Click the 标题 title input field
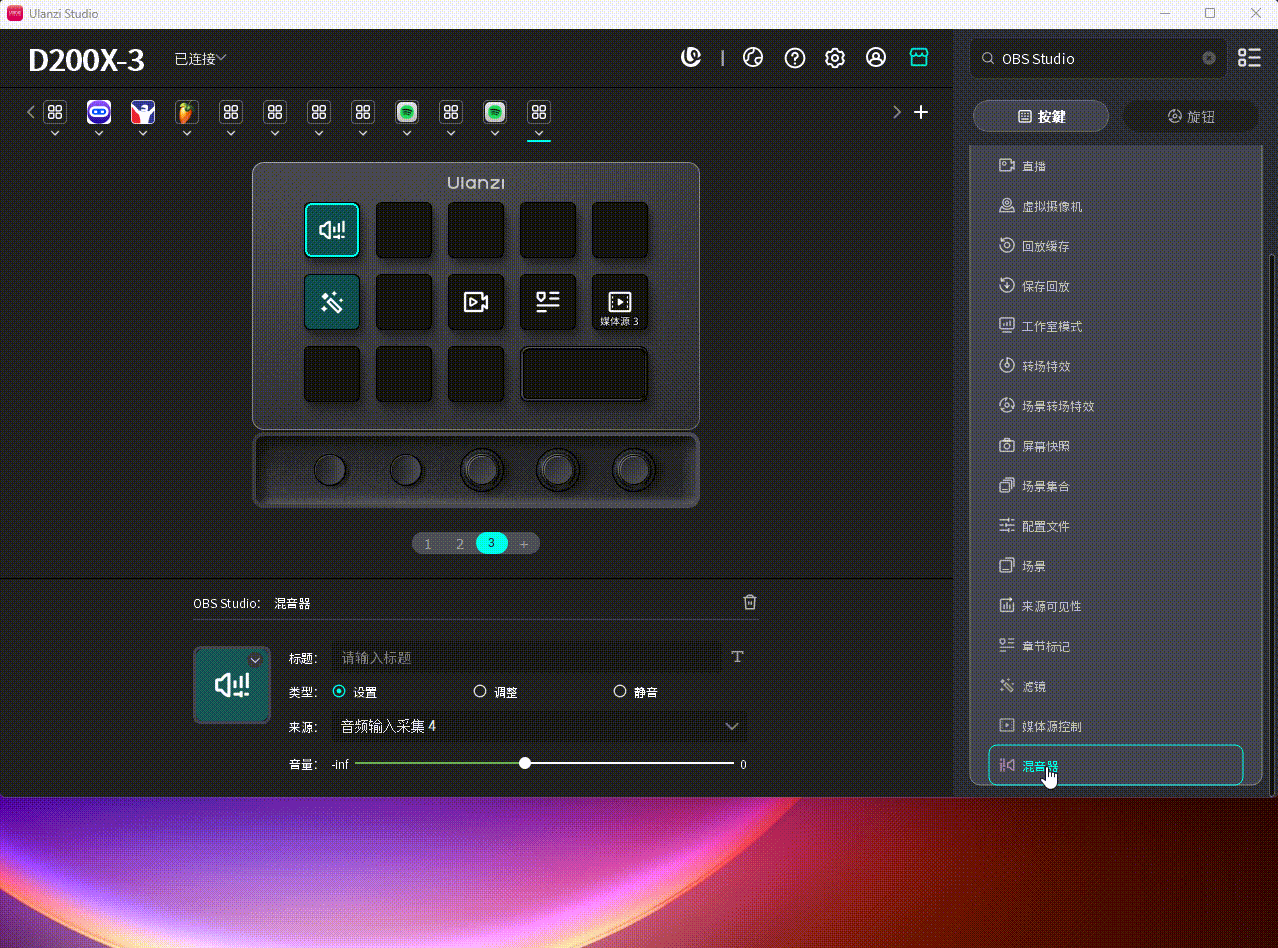1278x948 pixels. (x=526, y=657)
